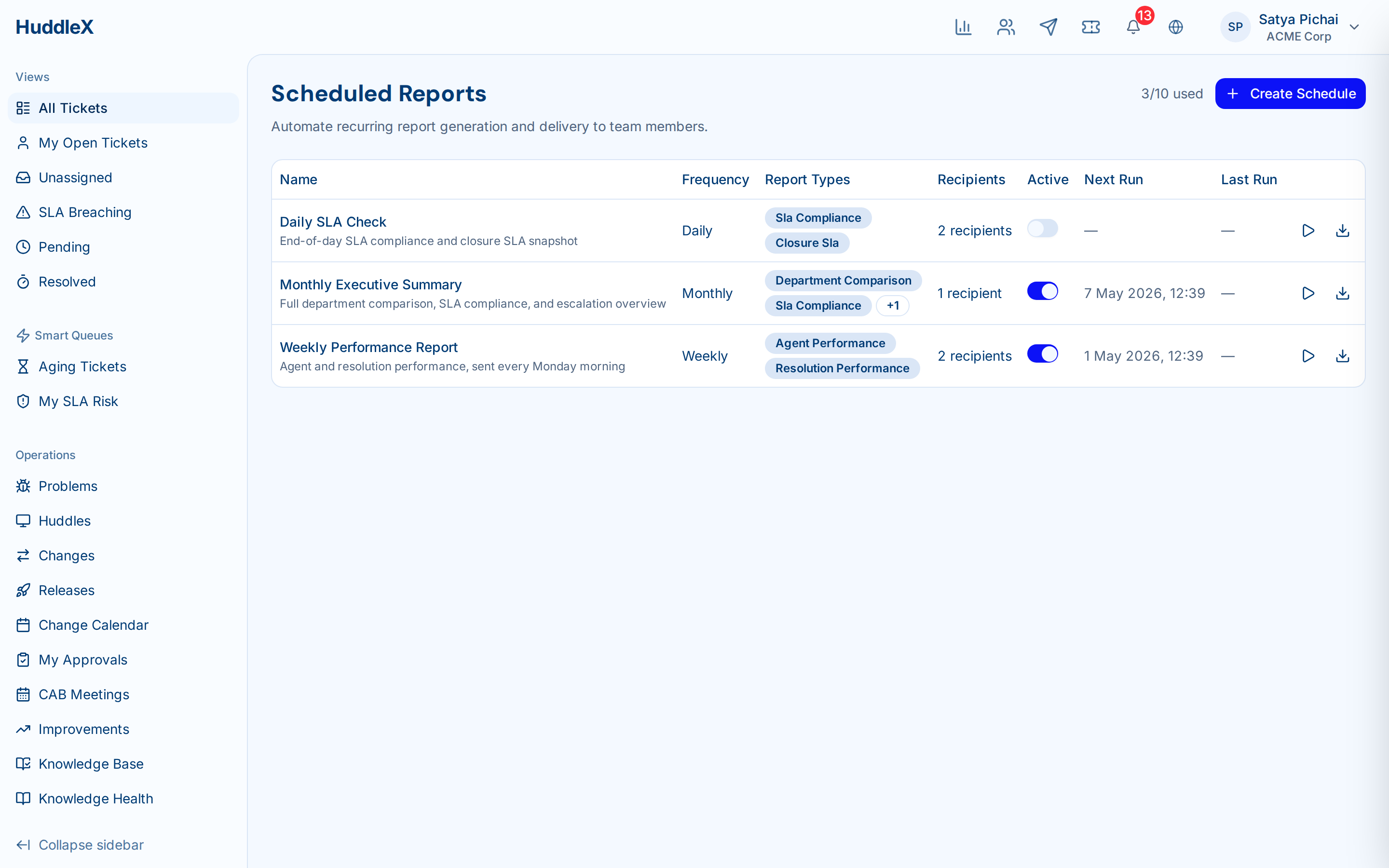
Task: Open the ticket icon in header
Action: coord(1090,27)
